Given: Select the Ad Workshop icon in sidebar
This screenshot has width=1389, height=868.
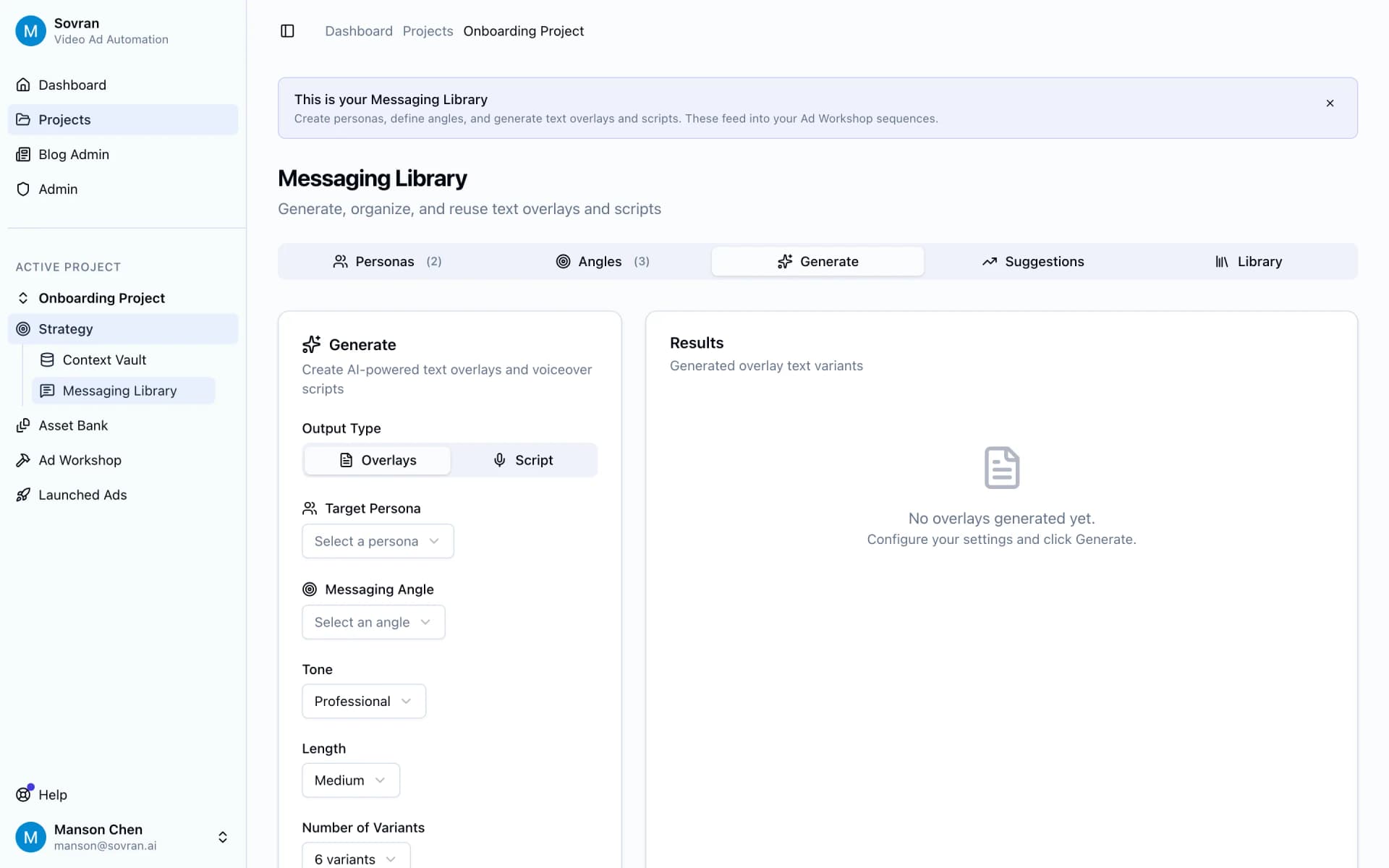Looking at the screenshot, I should point(24,460).
